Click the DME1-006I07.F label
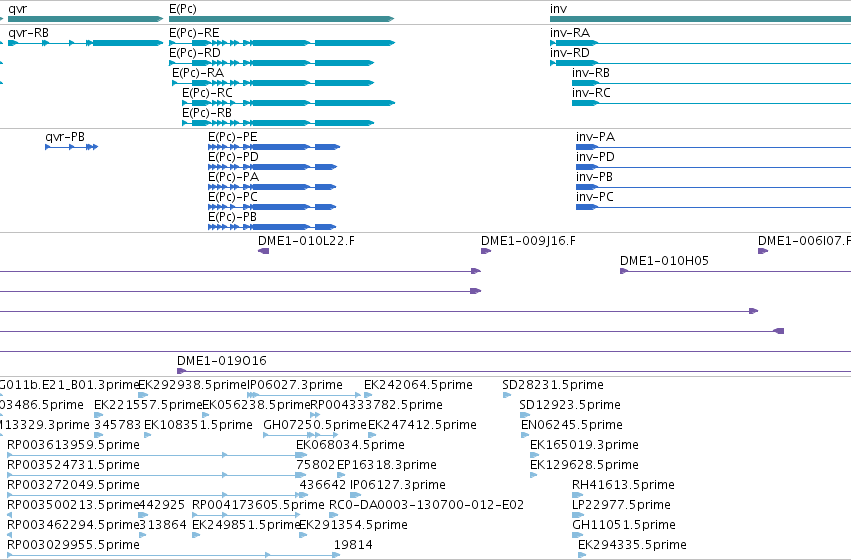Image resolution: width=851 pixels, height=560 pixels. [x=804, y=241]
